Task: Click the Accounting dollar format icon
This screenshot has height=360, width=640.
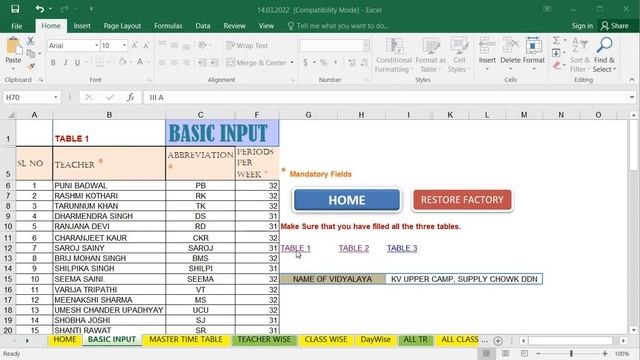Action: [305, 62]
